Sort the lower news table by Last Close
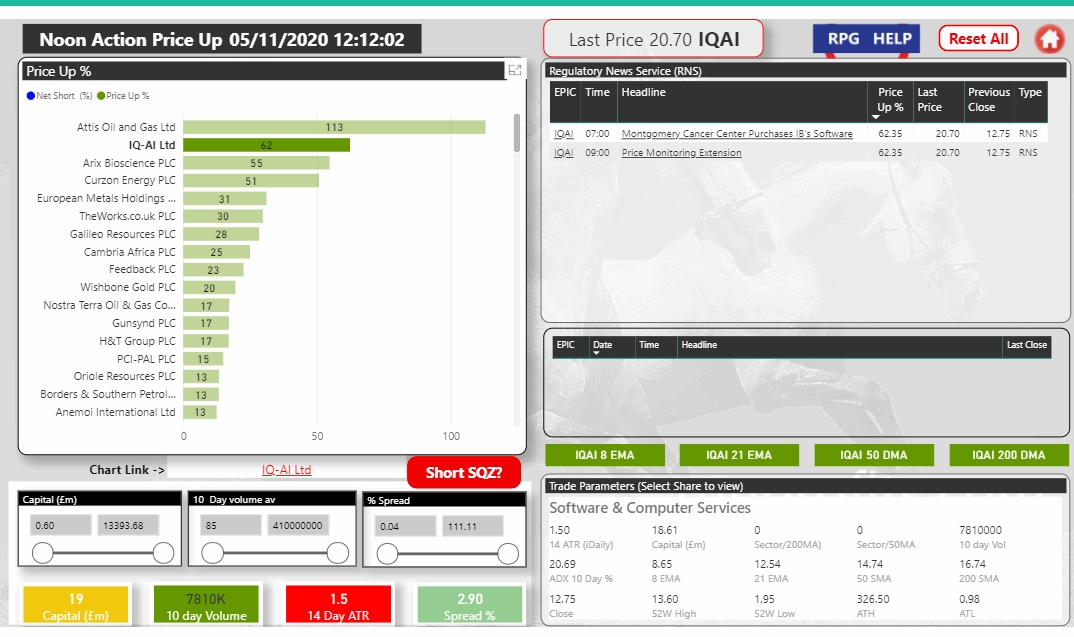Screen dimensions: 1074x637 (x=1026, y=345)
